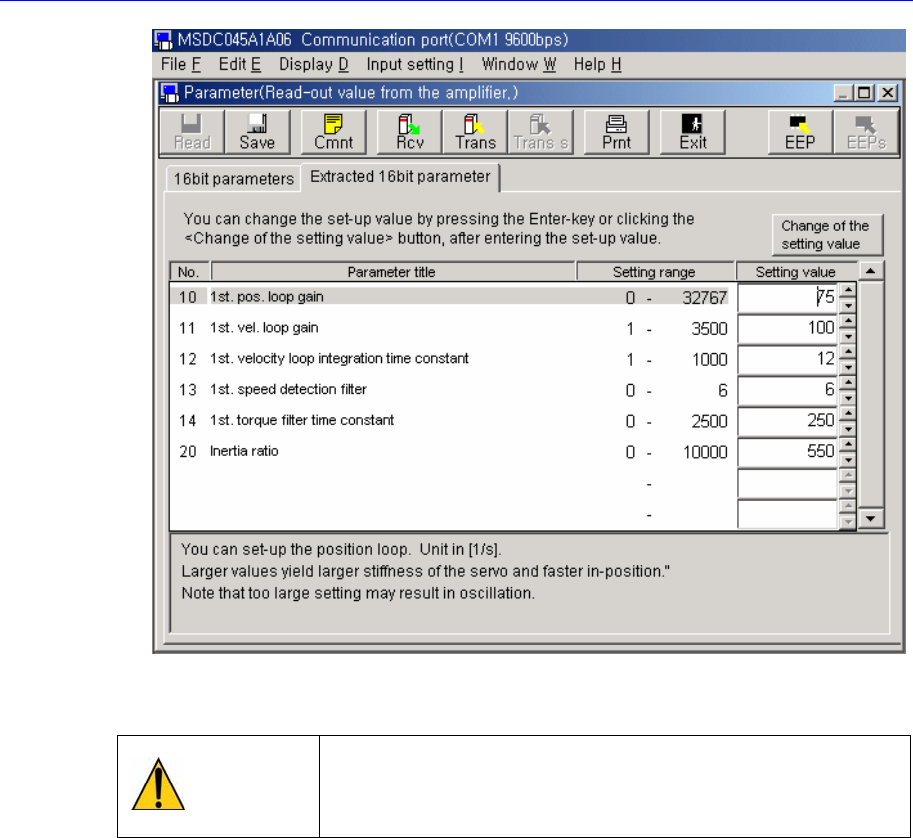Click the Setting range column header

coord(654,272)
